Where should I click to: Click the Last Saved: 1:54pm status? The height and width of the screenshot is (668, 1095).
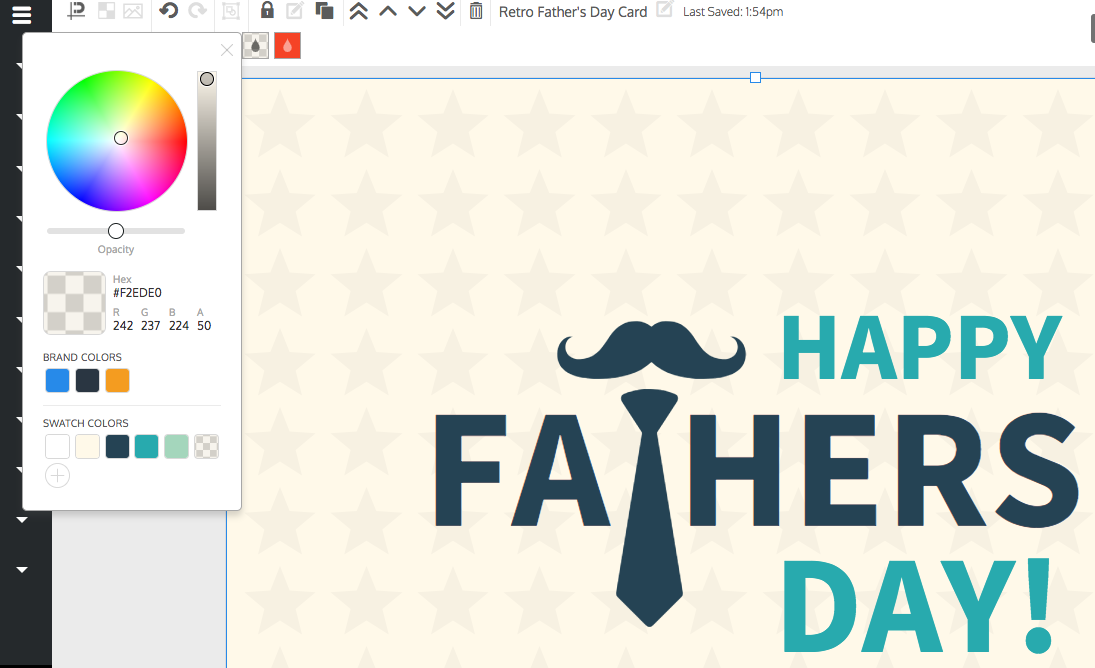tap(733, 11)
